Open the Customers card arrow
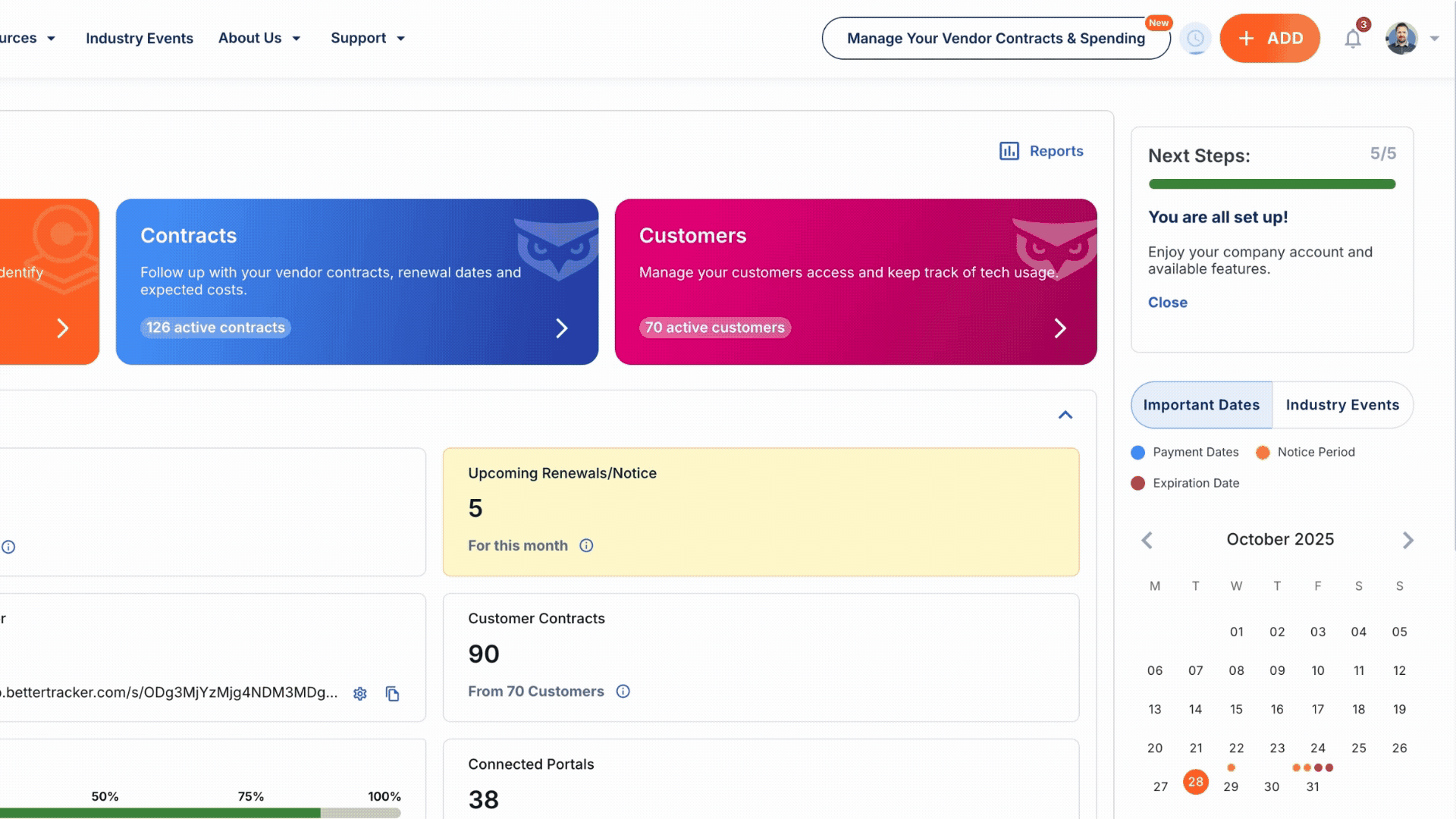Viewport: 1456px width, 819px height. pos(1060,328)
